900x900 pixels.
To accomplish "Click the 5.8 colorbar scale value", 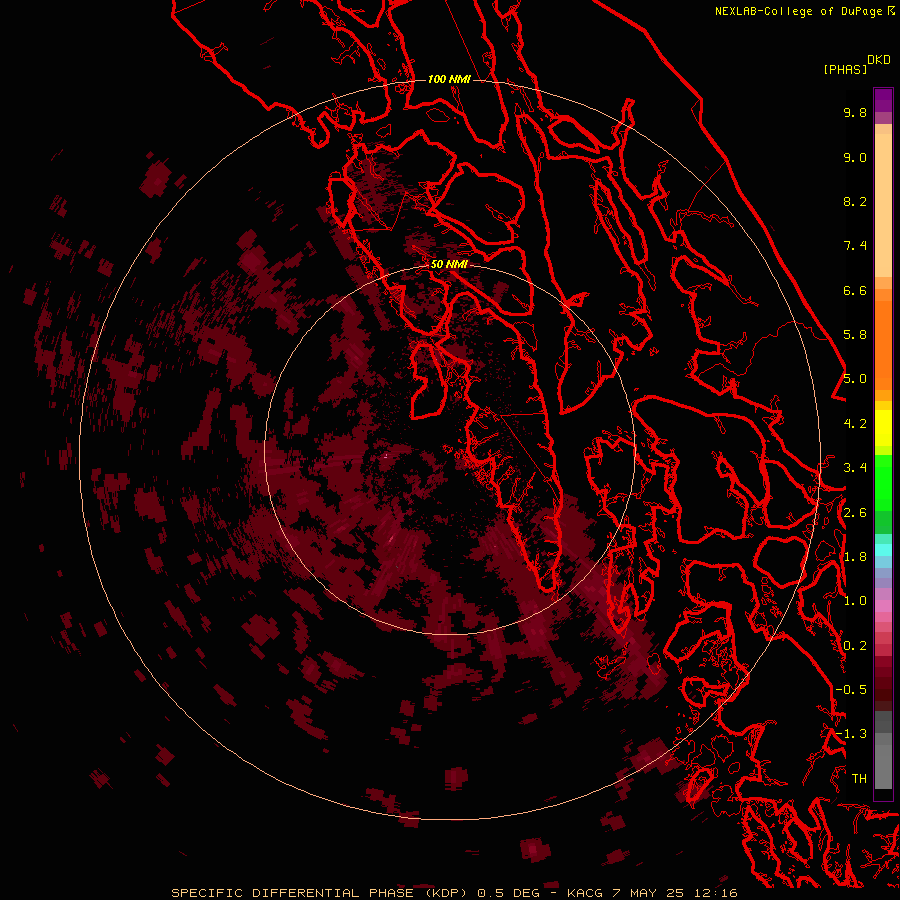I will point(855,335).
